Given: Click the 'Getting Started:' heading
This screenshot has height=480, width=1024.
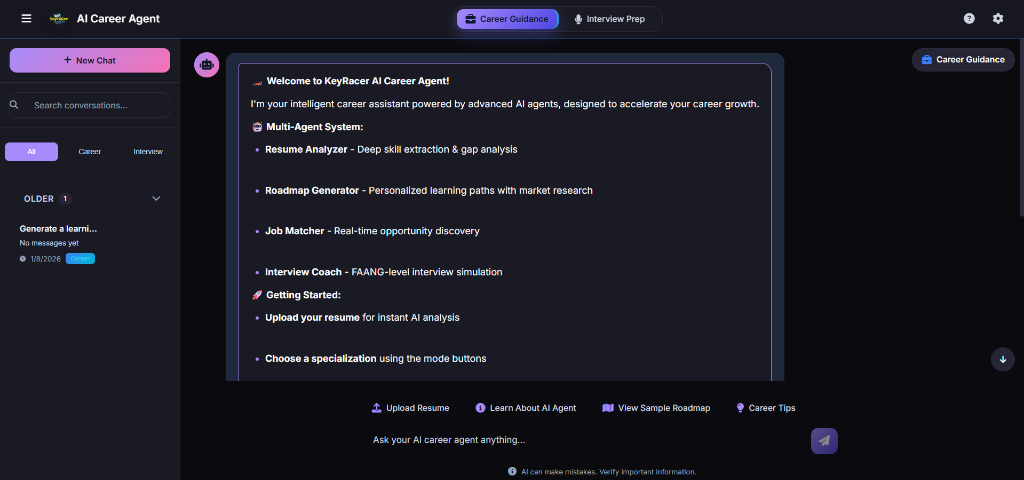Looking at the screenshot, I should (x=304, y=295).
